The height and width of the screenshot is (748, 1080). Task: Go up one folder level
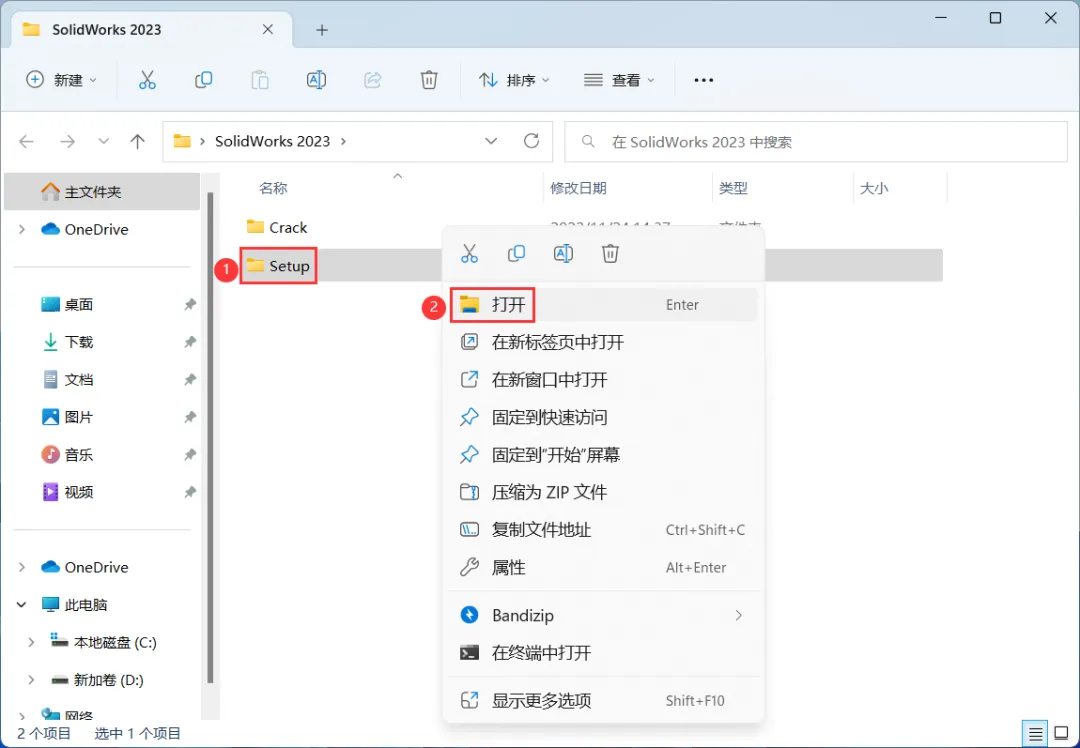pyautogui.click(x=138, y=142)
